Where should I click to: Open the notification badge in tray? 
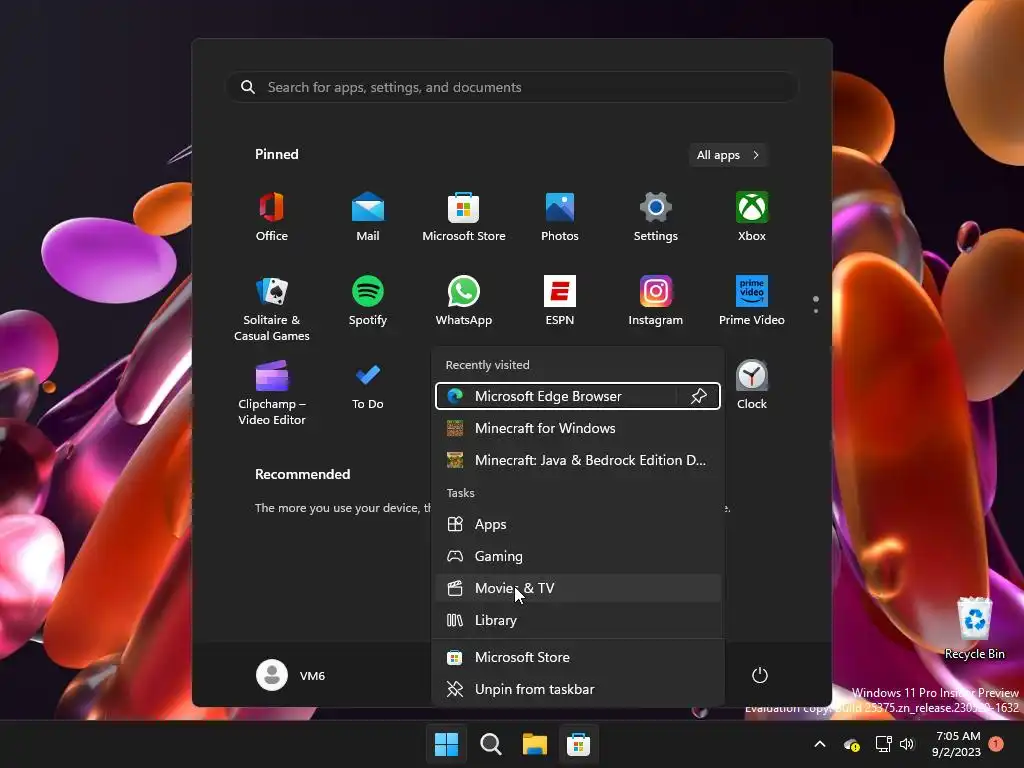point(996,743)
